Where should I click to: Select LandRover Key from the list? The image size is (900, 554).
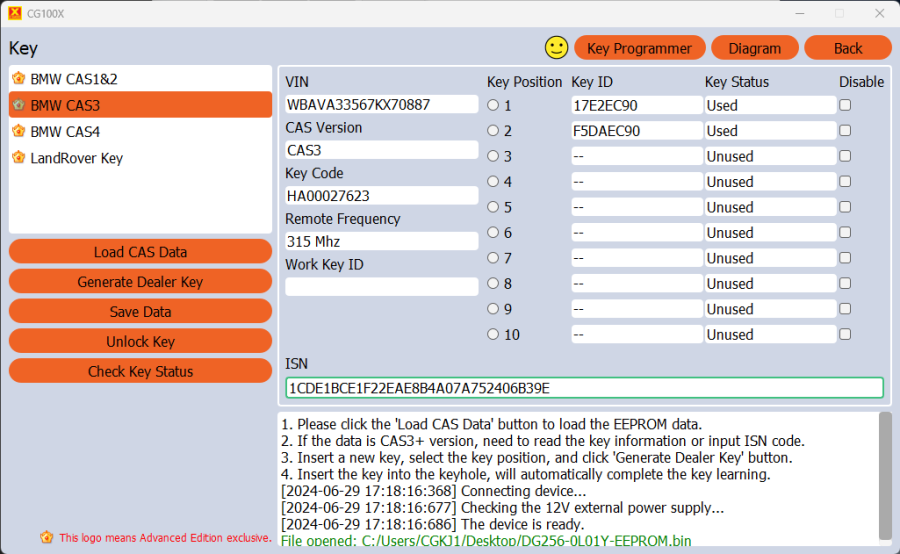[x=77, y=158]
